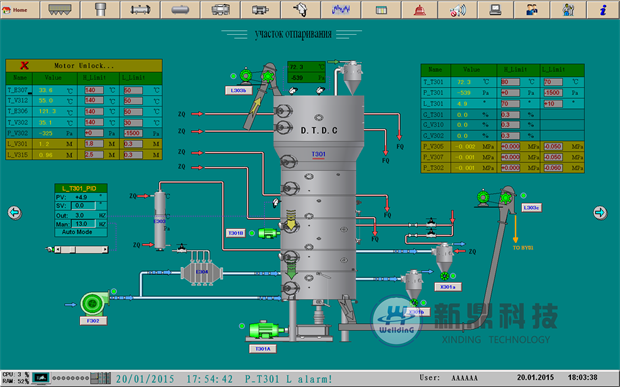Click the X301a valve label
This screenshot has width=620, height=387.
click(448, 287)
